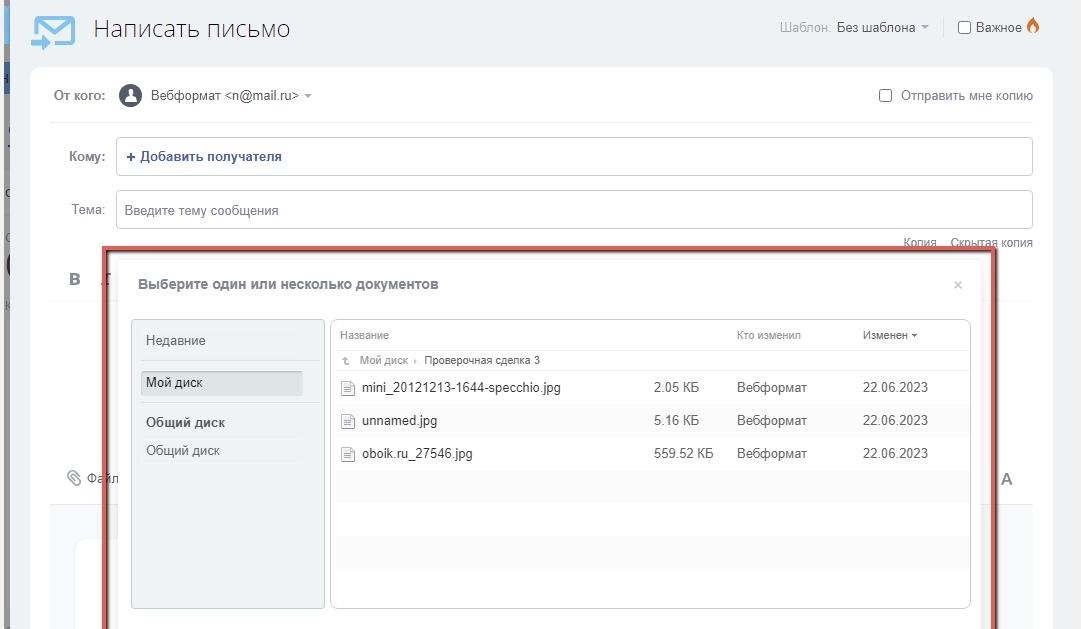Click Мой диск in the breadcrumb path
The image size is (1081, 629).
click(384, 361)
